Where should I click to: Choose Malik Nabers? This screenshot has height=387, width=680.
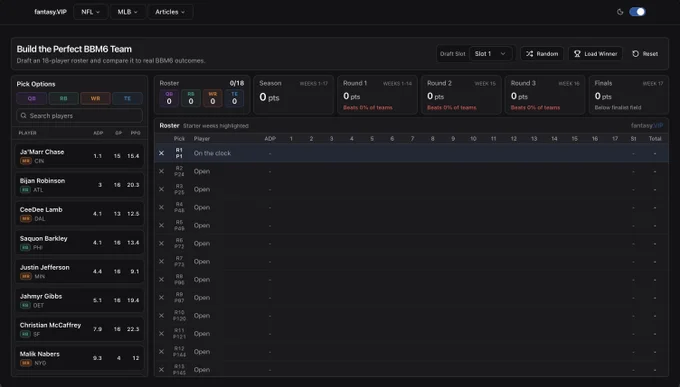[x=80, y=358]
